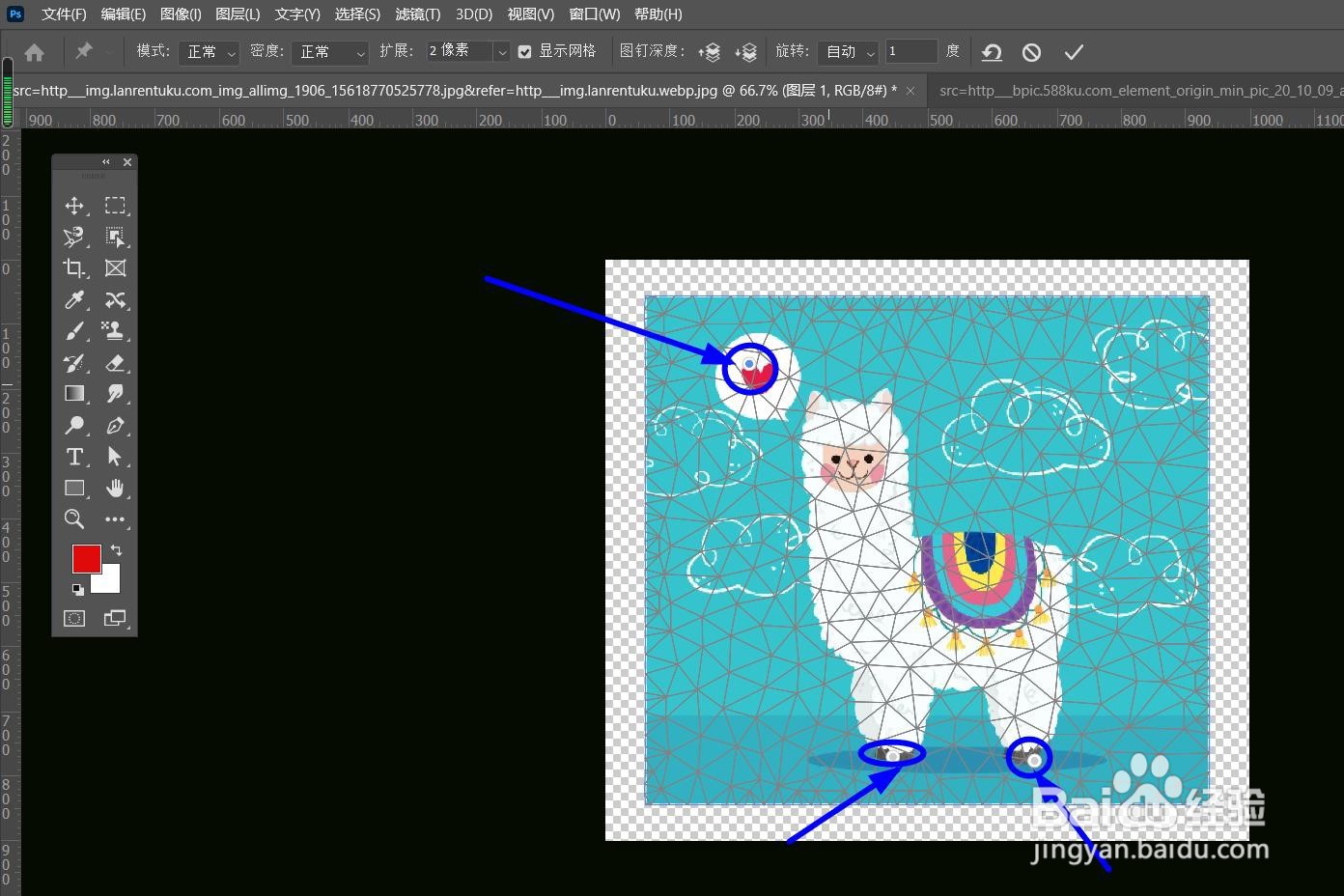Change the screen mode
Image resolution: width=1344 pixels, height=896 pixels.
(115, 619)
